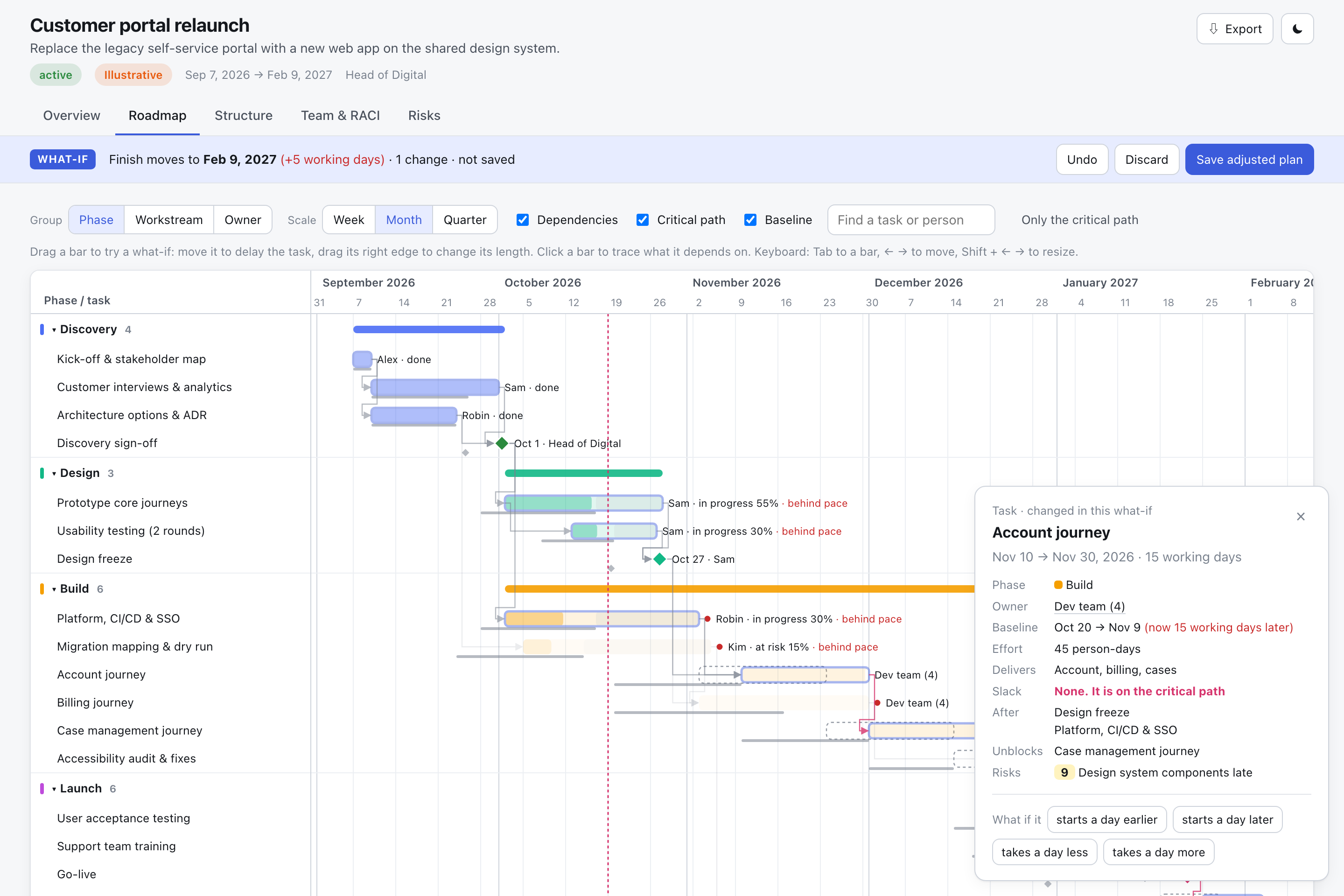The height and width of the screenshot is (896, 1344).
Task: Click 'starts a day earlier' option
Action: (x=1106, y=819)
